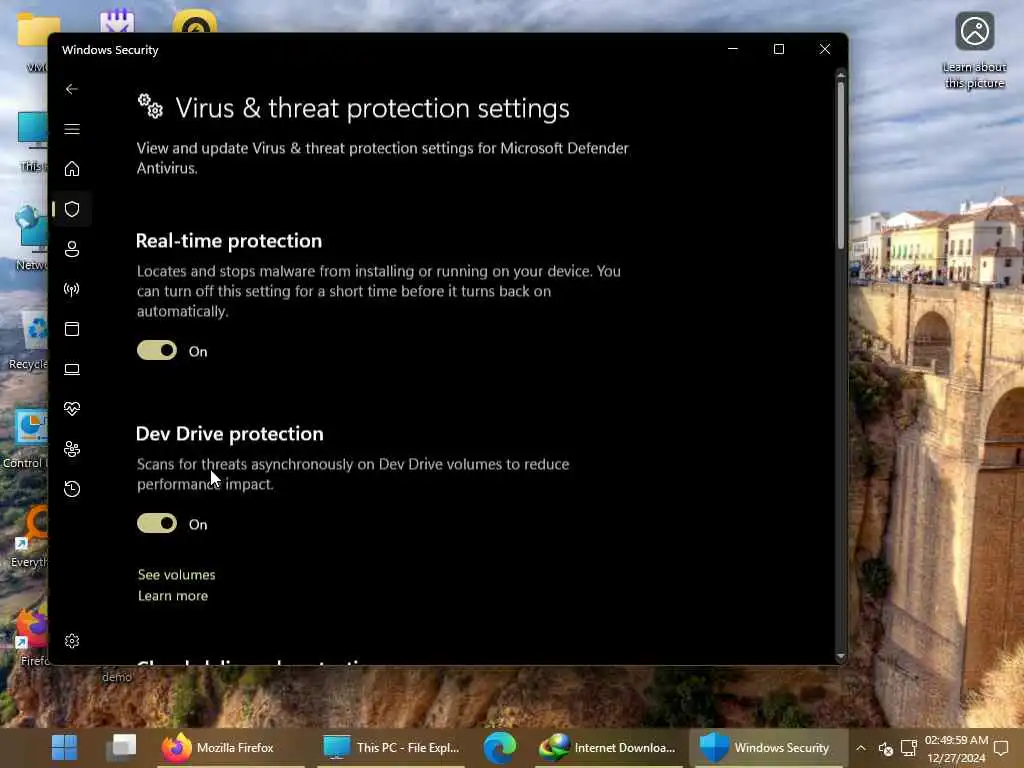Maximize the Windows Security window
Image resolution: width=1024 pixels, height=768 pixels.
[x=778, y=49]
